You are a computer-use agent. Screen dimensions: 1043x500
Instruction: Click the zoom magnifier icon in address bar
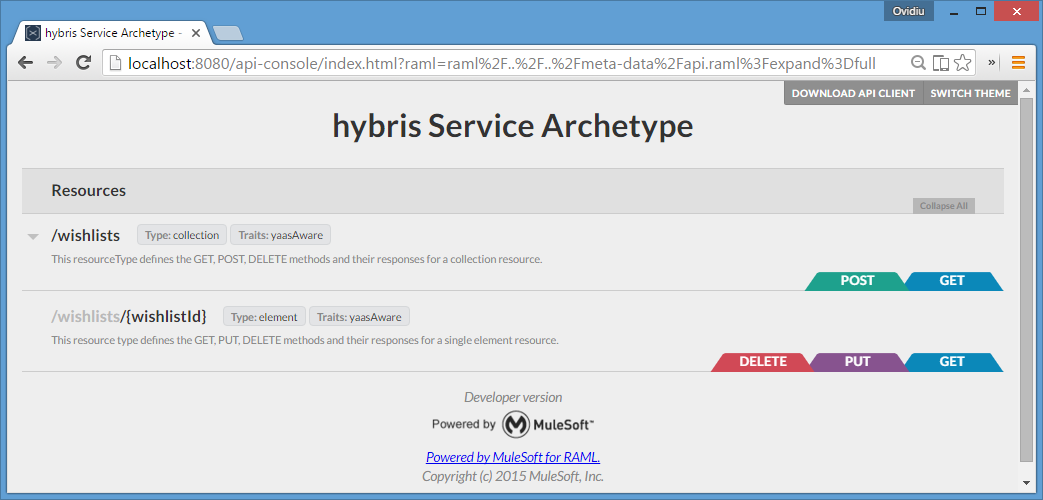click(x=918, y=63)
